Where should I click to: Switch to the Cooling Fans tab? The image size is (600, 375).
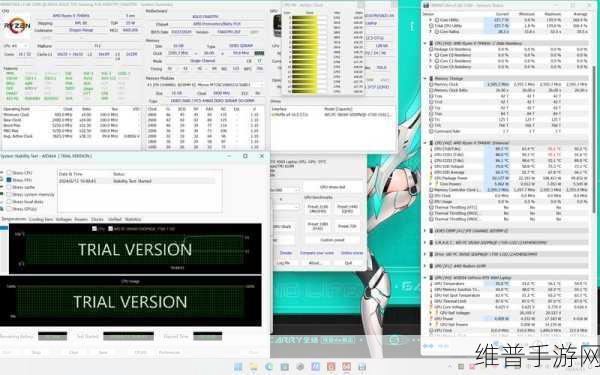pyautogui.click(x=41, y=219)
